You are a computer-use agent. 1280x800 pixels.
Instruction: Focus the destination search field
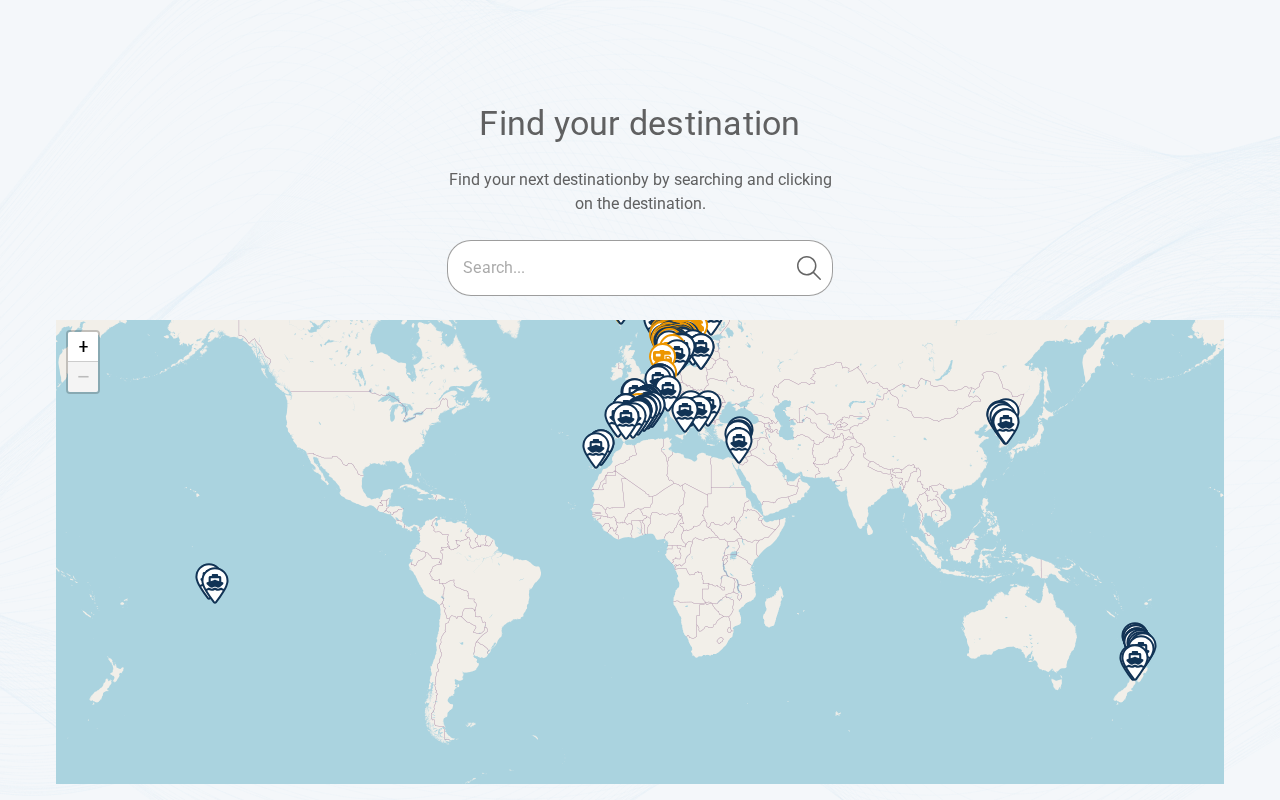pos(620,268)
